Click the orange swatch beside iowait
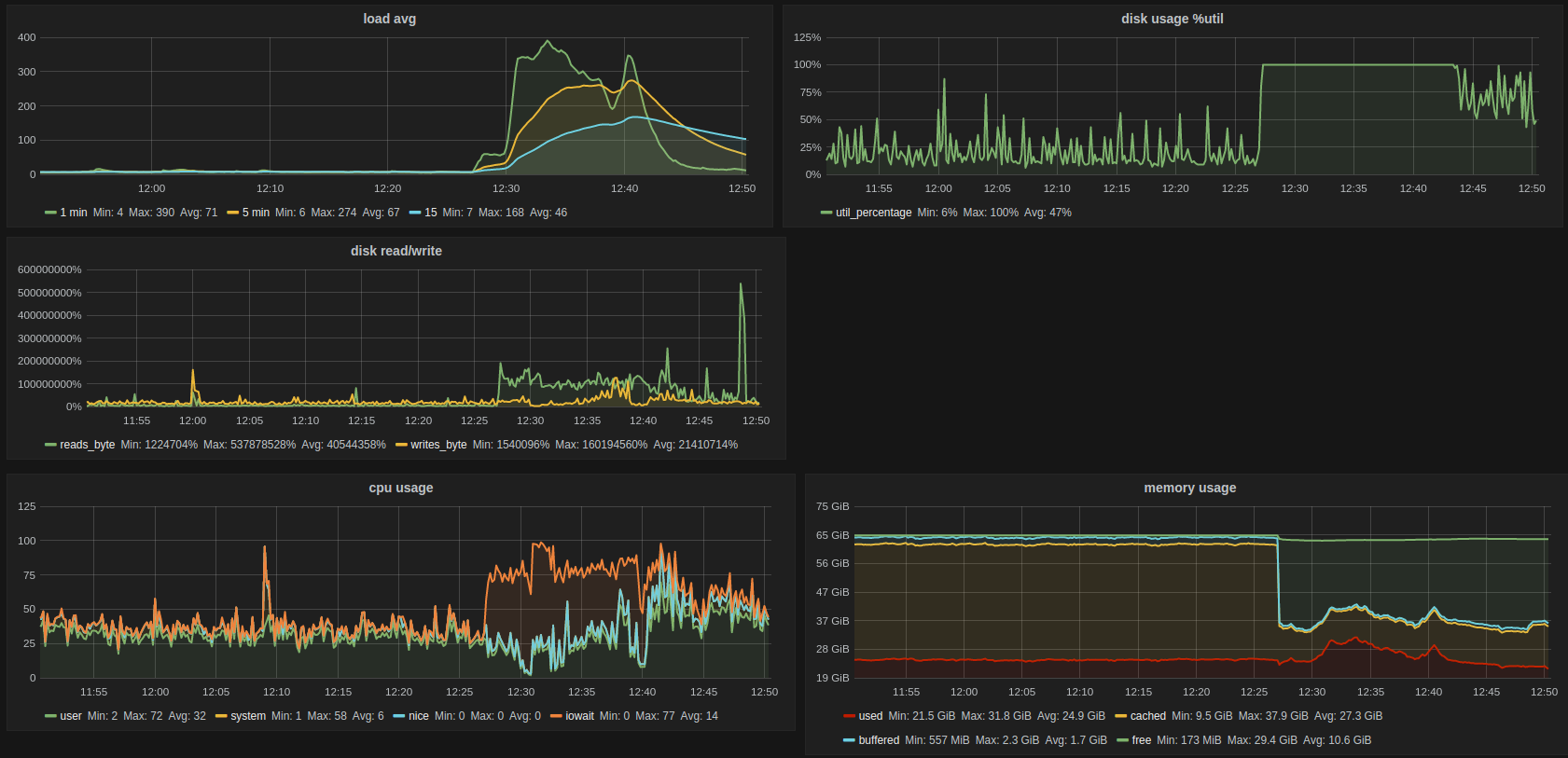Image resolution: width=1568 pixels, height=758 pixels. 556,716
